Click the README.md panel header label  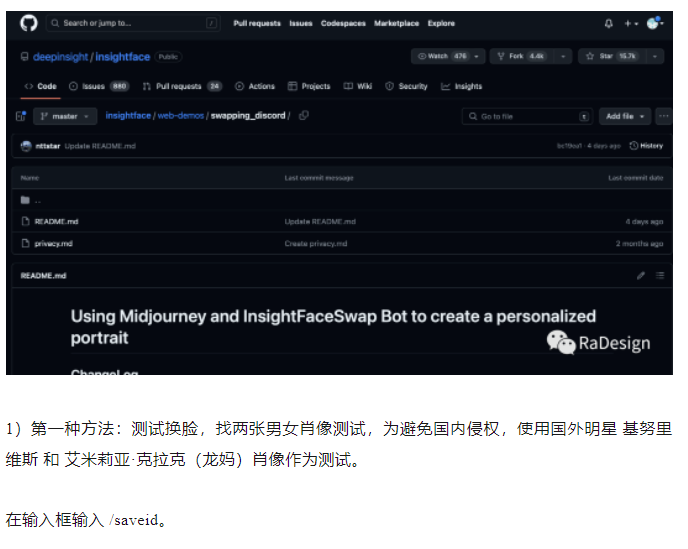(43, 276)
